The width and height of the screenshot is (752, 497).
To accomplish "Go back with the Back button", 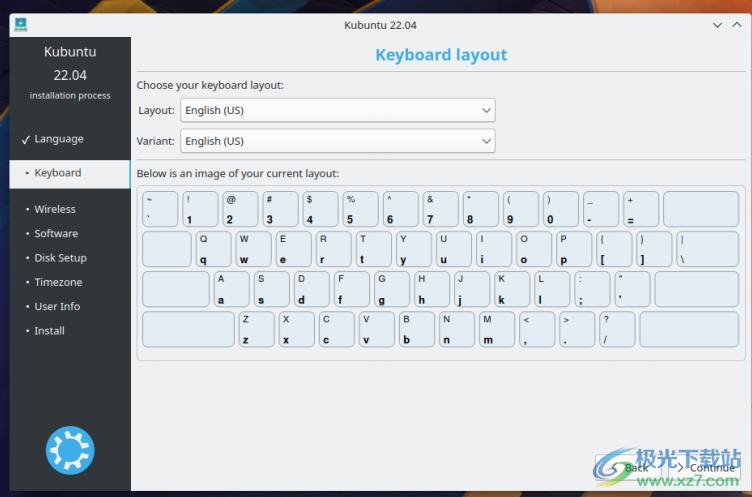I will pos(630,467).
